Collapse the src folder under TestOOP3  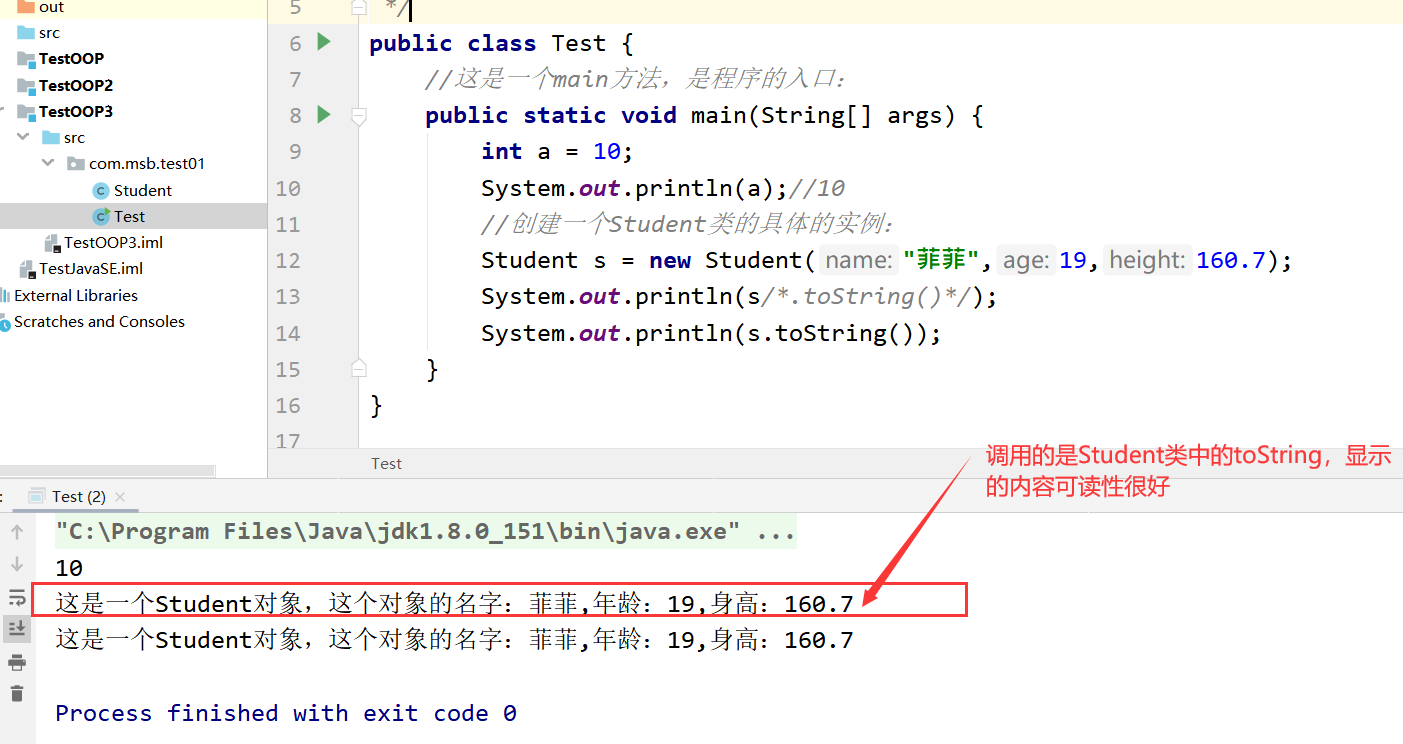[x=24, y=137]
